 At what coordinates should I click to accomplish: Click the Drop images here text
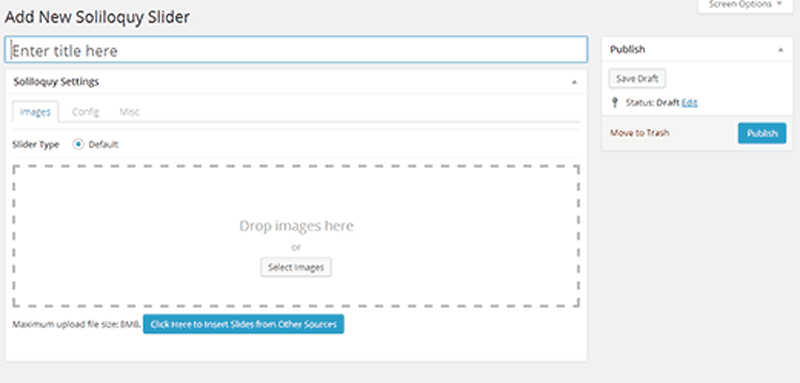click(x=296, y=225)
